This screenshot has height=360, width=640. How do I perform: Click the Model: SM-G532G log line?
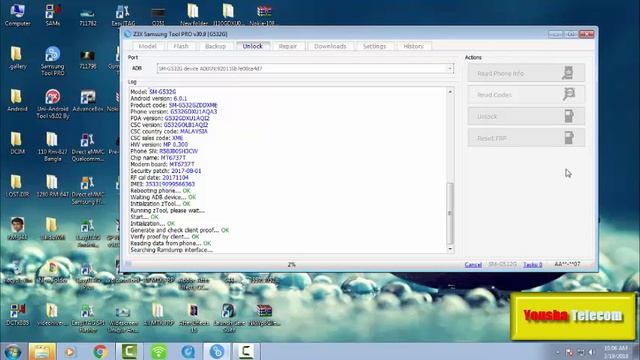click(153, 92)
